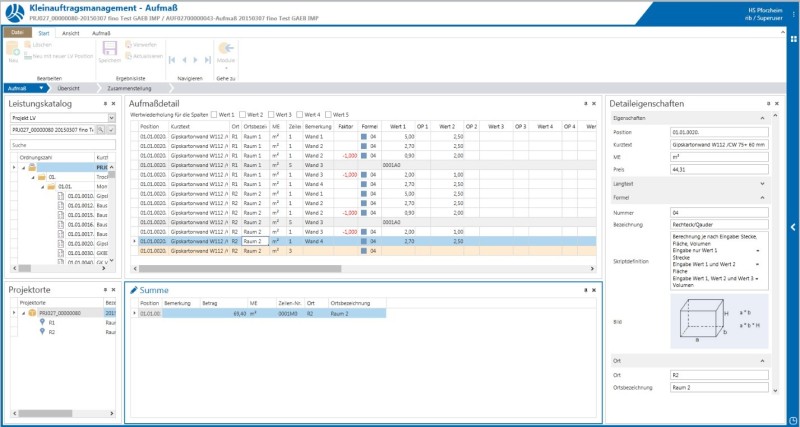
Task: Click into the Suche search field
Action: point(63,145)
